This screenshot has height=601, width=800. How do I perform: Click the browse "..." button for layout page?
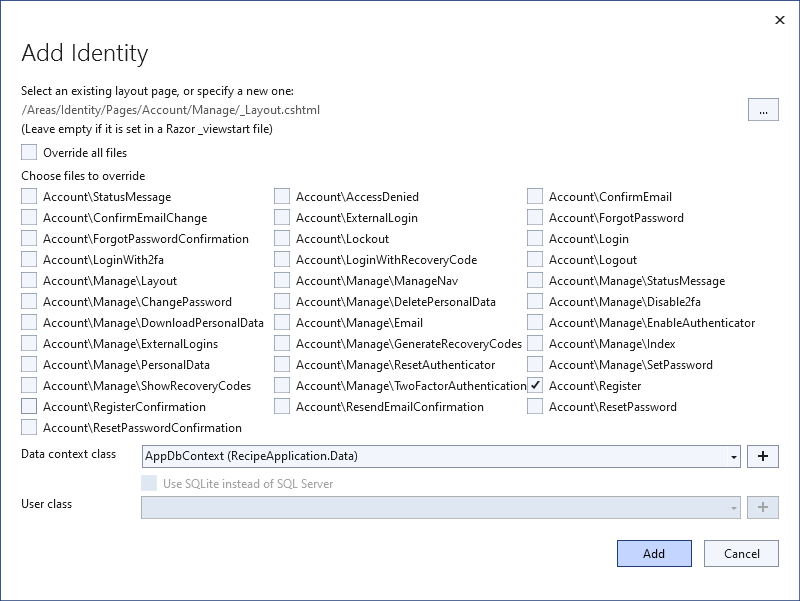[763, 109]
